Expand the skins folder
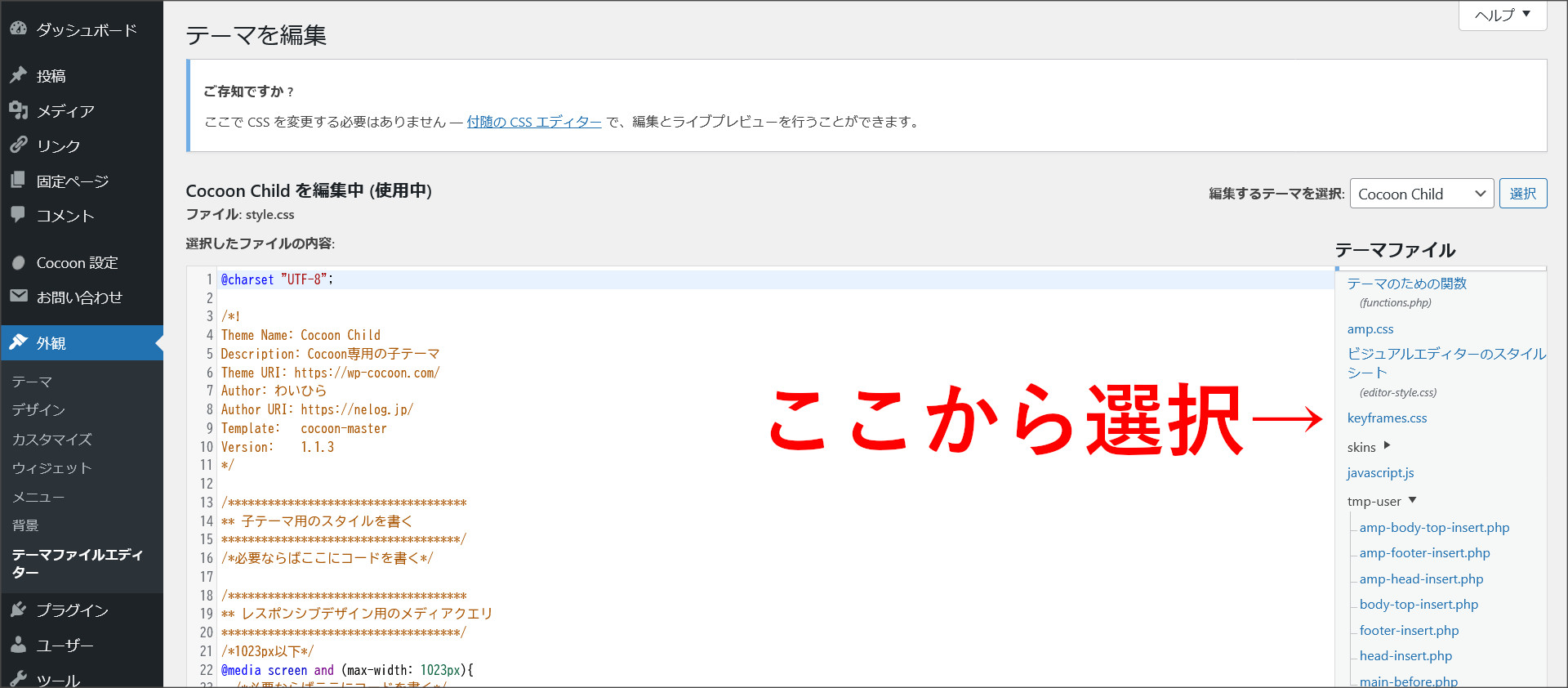The image size is (1568, 688). click(1369, 447)
